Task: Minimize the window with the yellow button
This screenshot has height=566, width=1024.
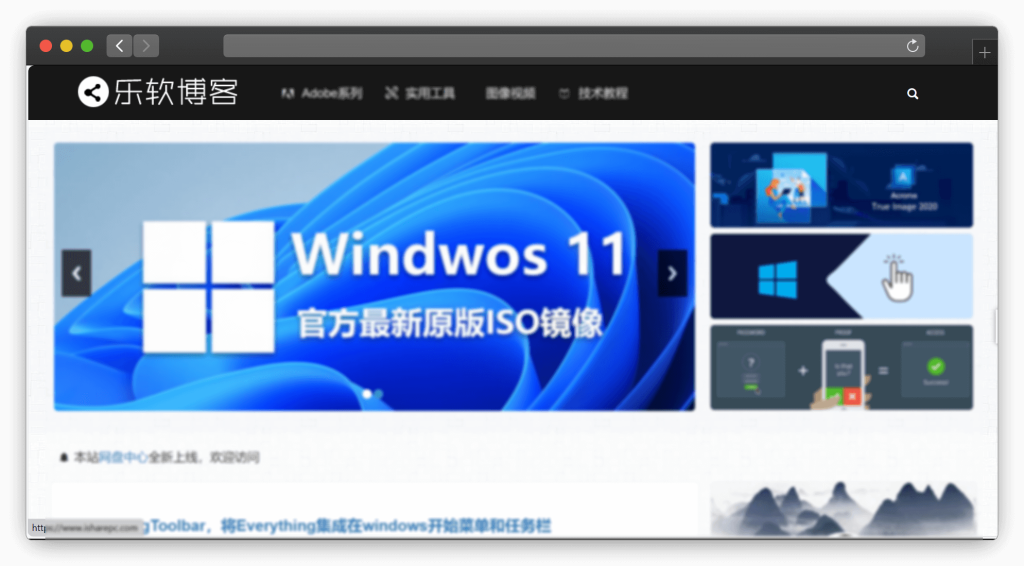Action: pos(66,46)
